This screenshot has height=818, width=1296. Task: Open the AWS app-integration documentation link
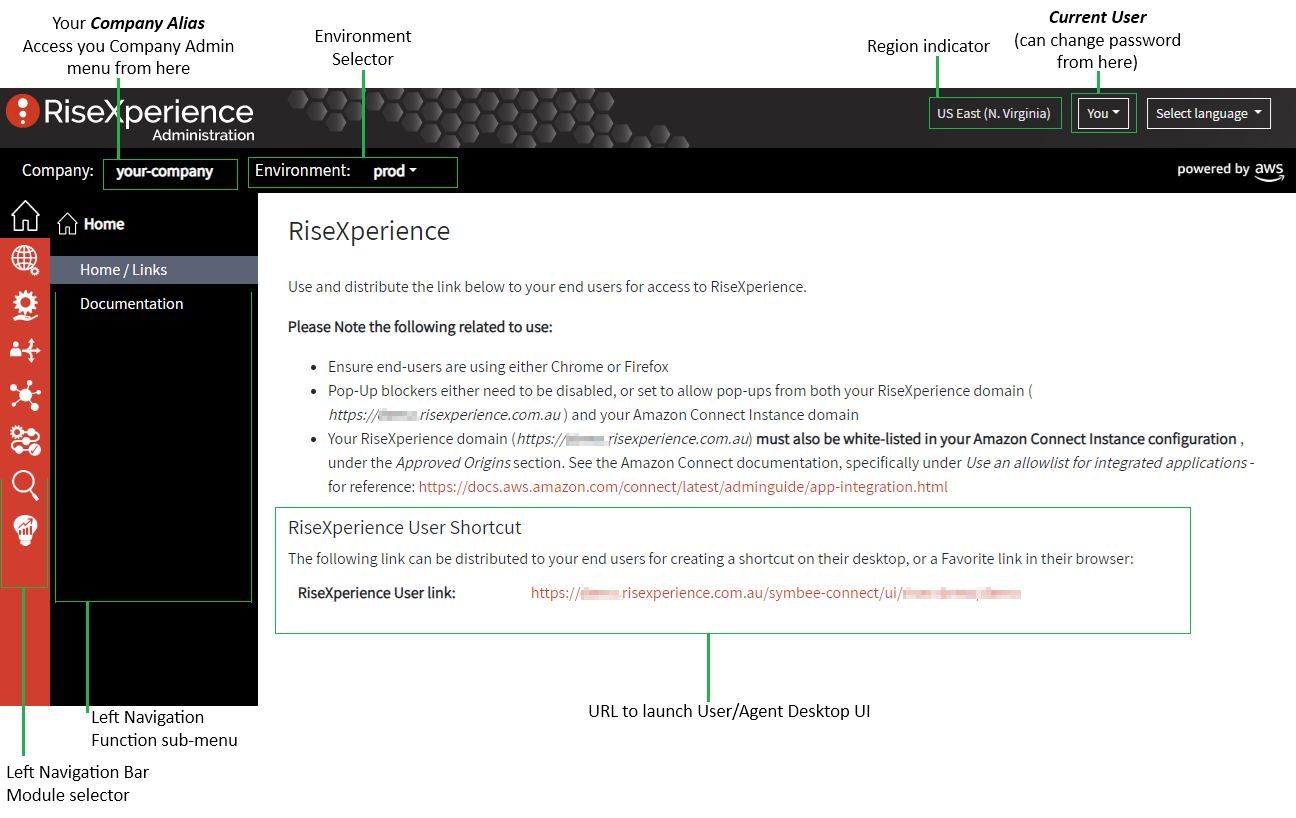point(683,487)
